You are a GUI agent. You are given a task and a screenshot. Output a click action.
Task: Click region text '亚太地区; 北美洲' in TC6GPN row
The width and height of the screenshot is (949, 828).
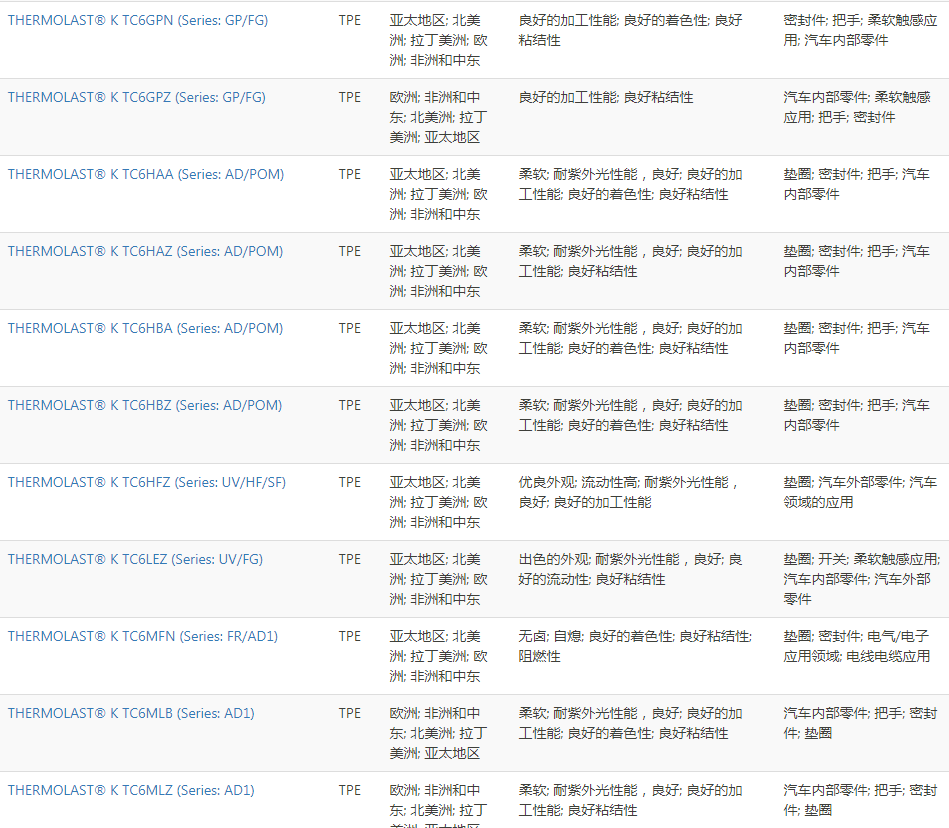coord(435,30)
